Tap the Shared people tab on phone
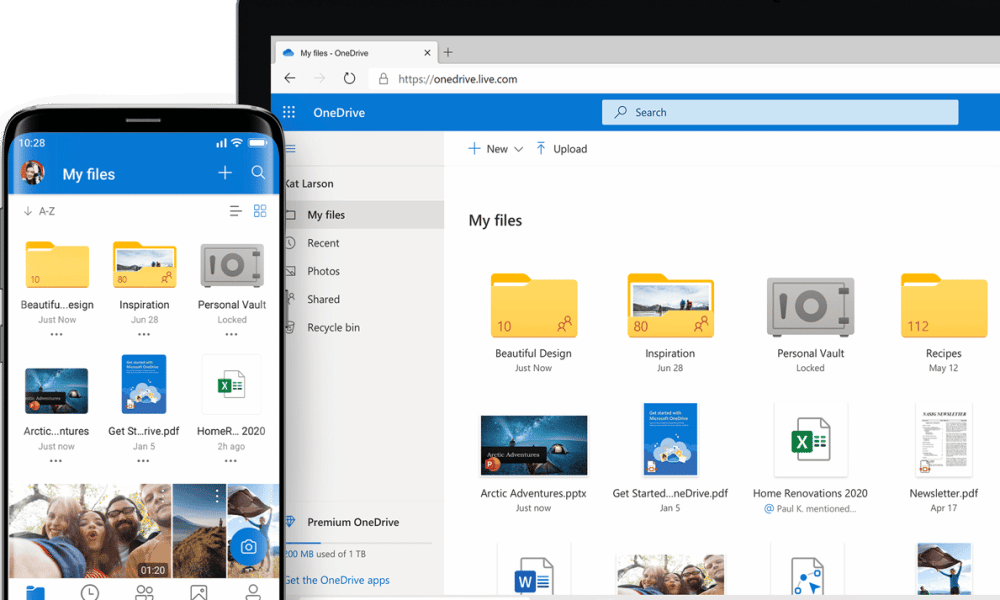 [145, 592]
